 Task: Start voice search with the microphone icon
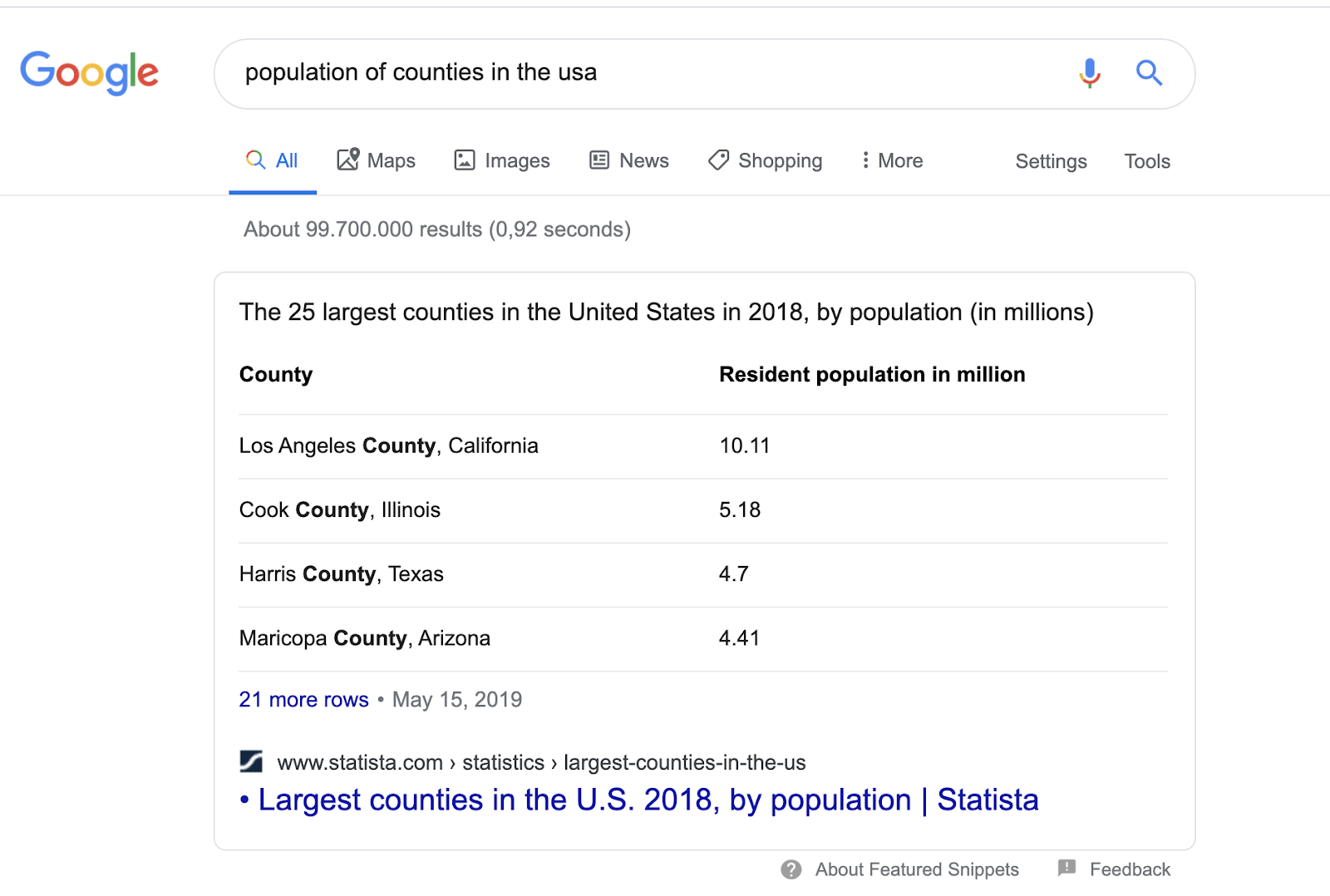[1090, 73]
